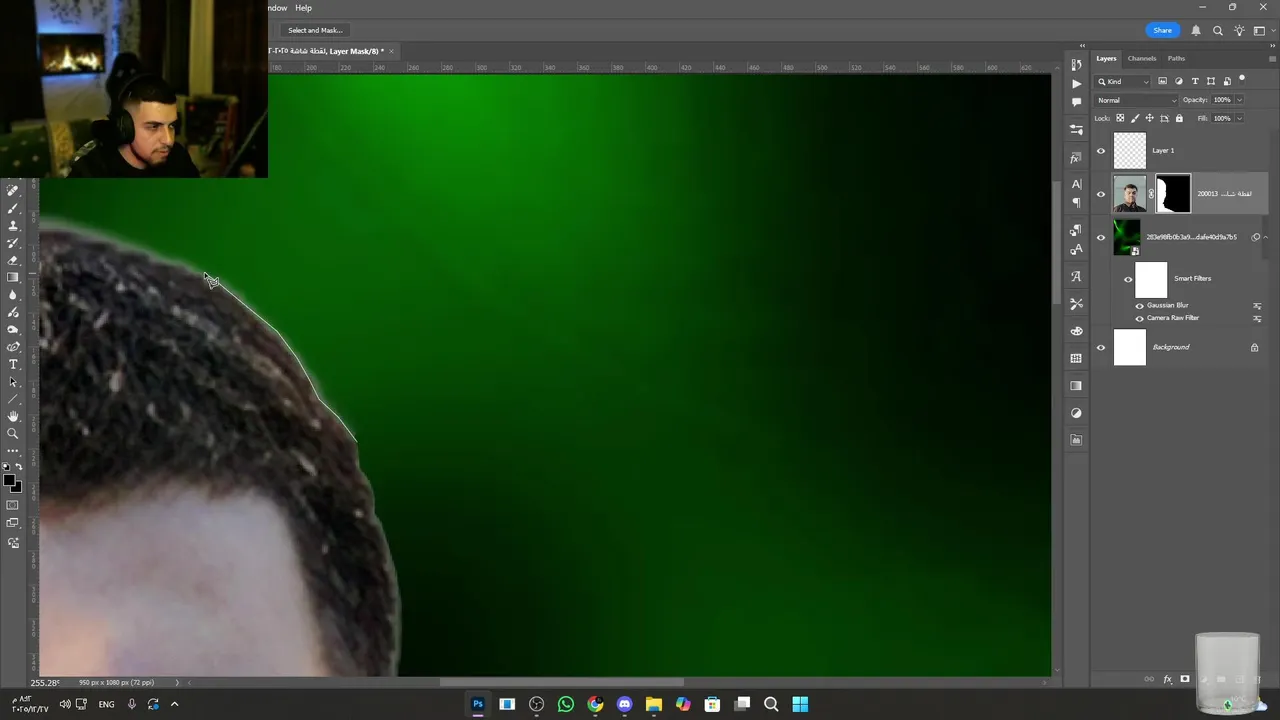Toggle Quick Mask mode icon
This screenshot has width=1280, height=720.
click(13, 505)
